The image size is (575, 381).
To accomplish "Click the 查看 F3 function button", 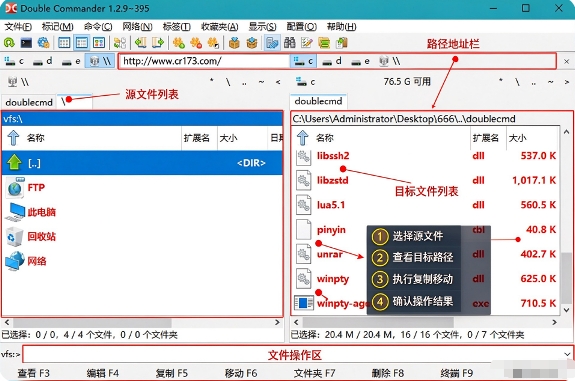I will tap(34, 373).
